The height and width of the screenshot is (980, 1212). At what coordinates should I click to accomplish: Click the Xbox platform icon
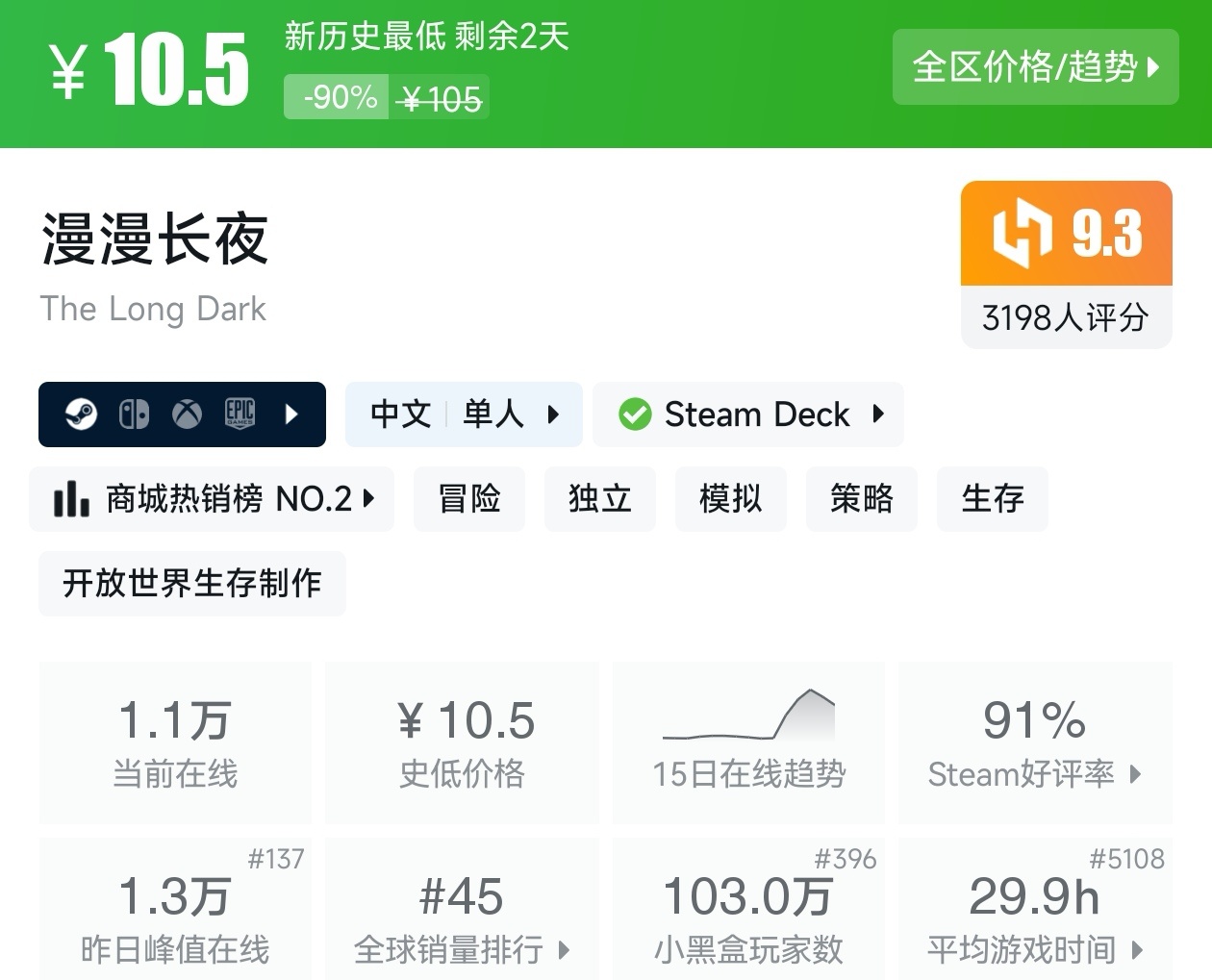point(187,415)
